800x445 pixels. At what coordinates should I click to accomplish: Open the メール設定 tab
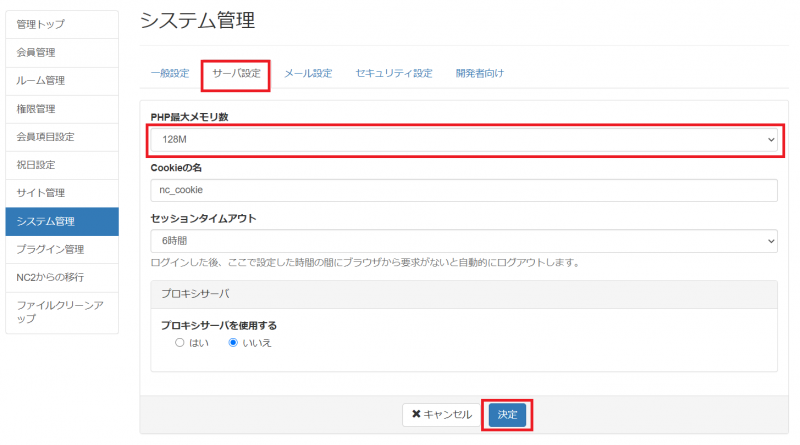pyautogui.click(x=308, y=74)
